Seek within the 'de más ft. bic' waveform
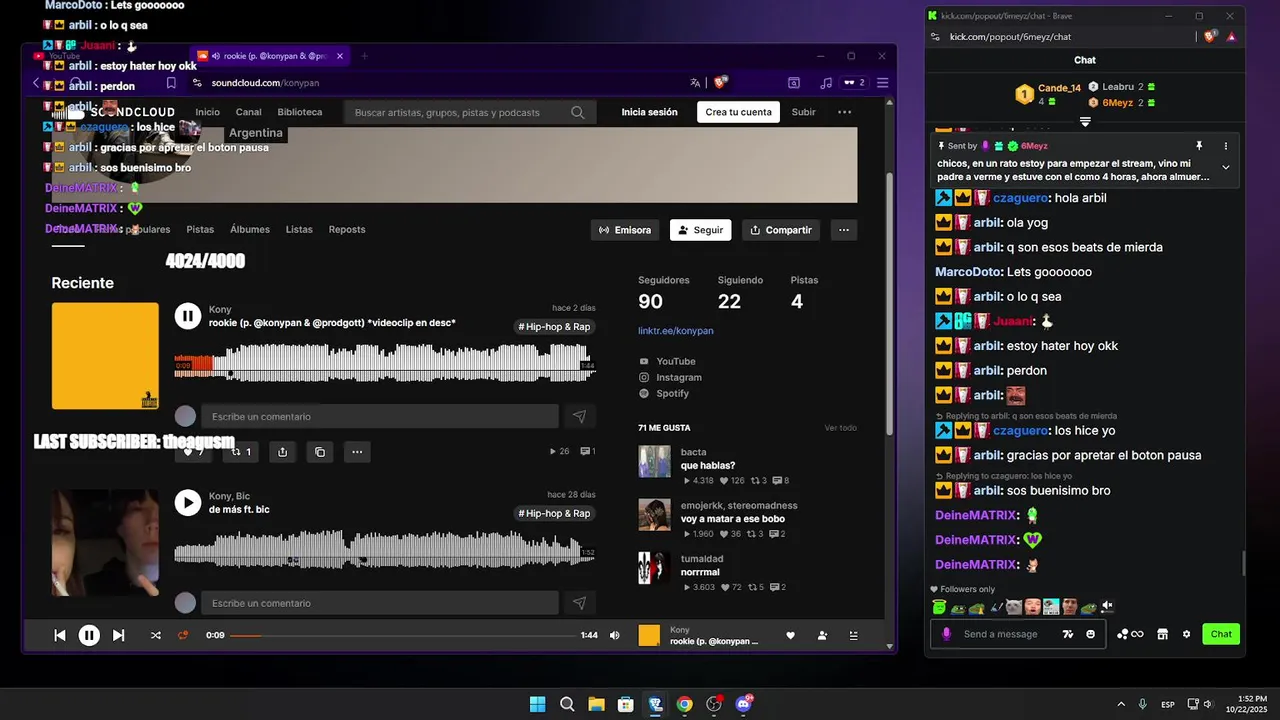Viewport: 1280px width, 720px height. point(384,549)
